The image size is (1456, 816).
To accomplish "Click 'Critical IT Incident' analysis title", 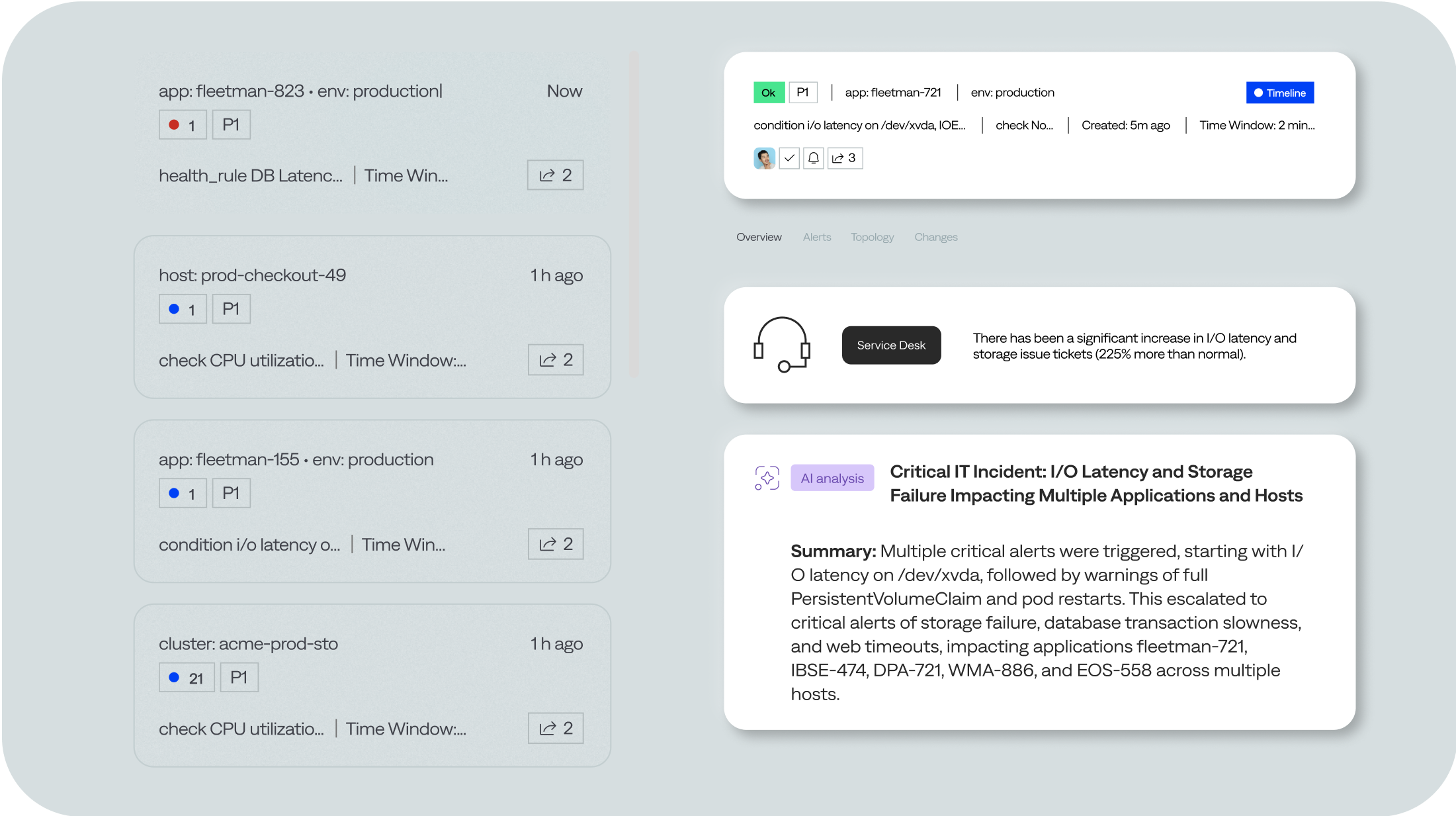I will [1096, 484].
